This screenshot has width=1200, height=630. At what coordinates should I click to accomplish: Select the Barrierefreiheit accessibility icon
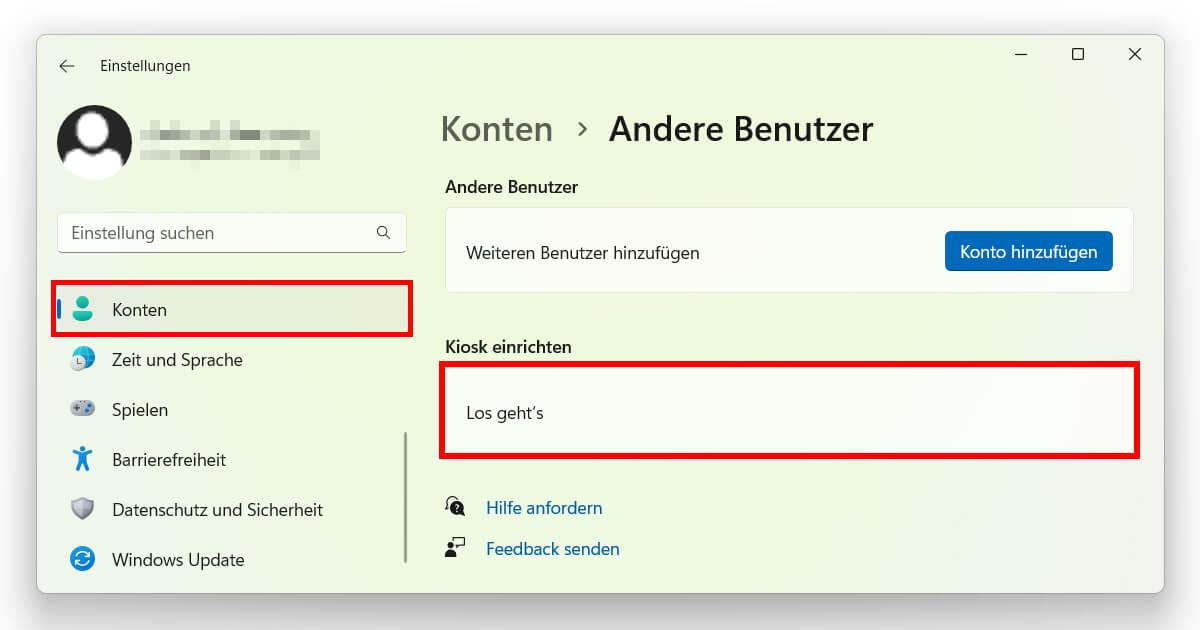[x=82, y=459]
